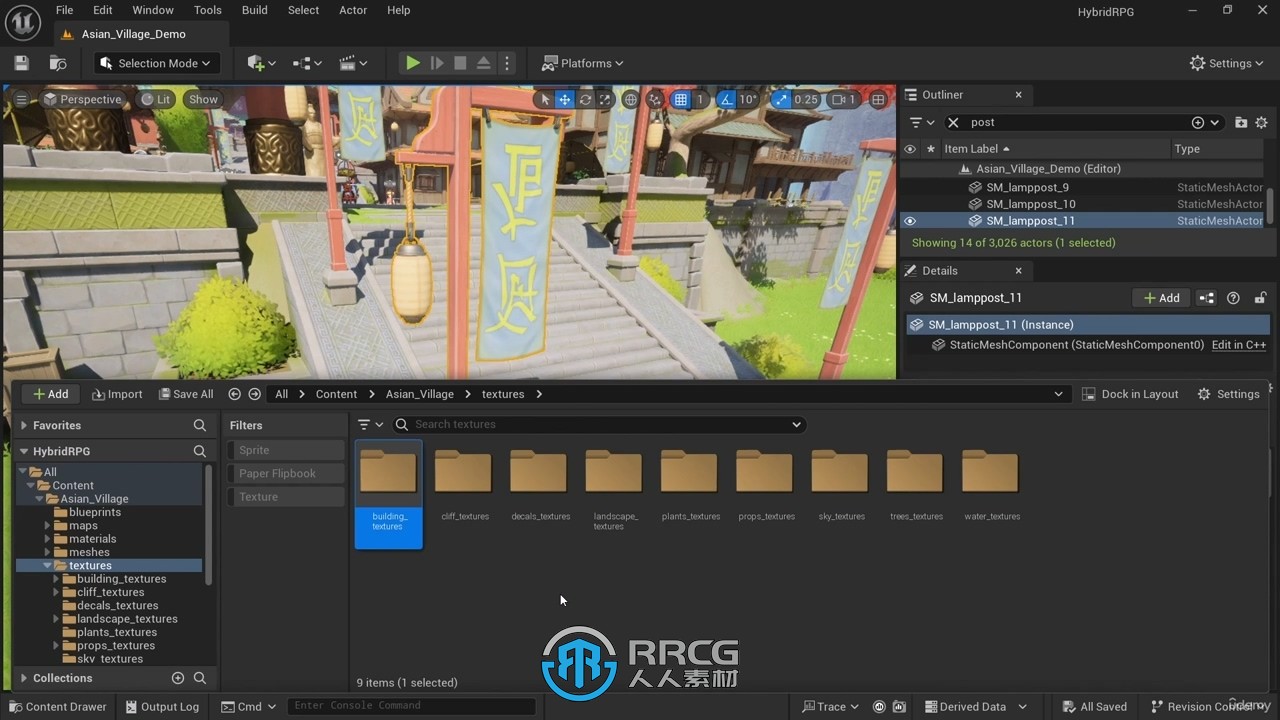Open the Tools menu
Image resolution: width=1280 pixels, height=720 pixels.
click(208, 10)
